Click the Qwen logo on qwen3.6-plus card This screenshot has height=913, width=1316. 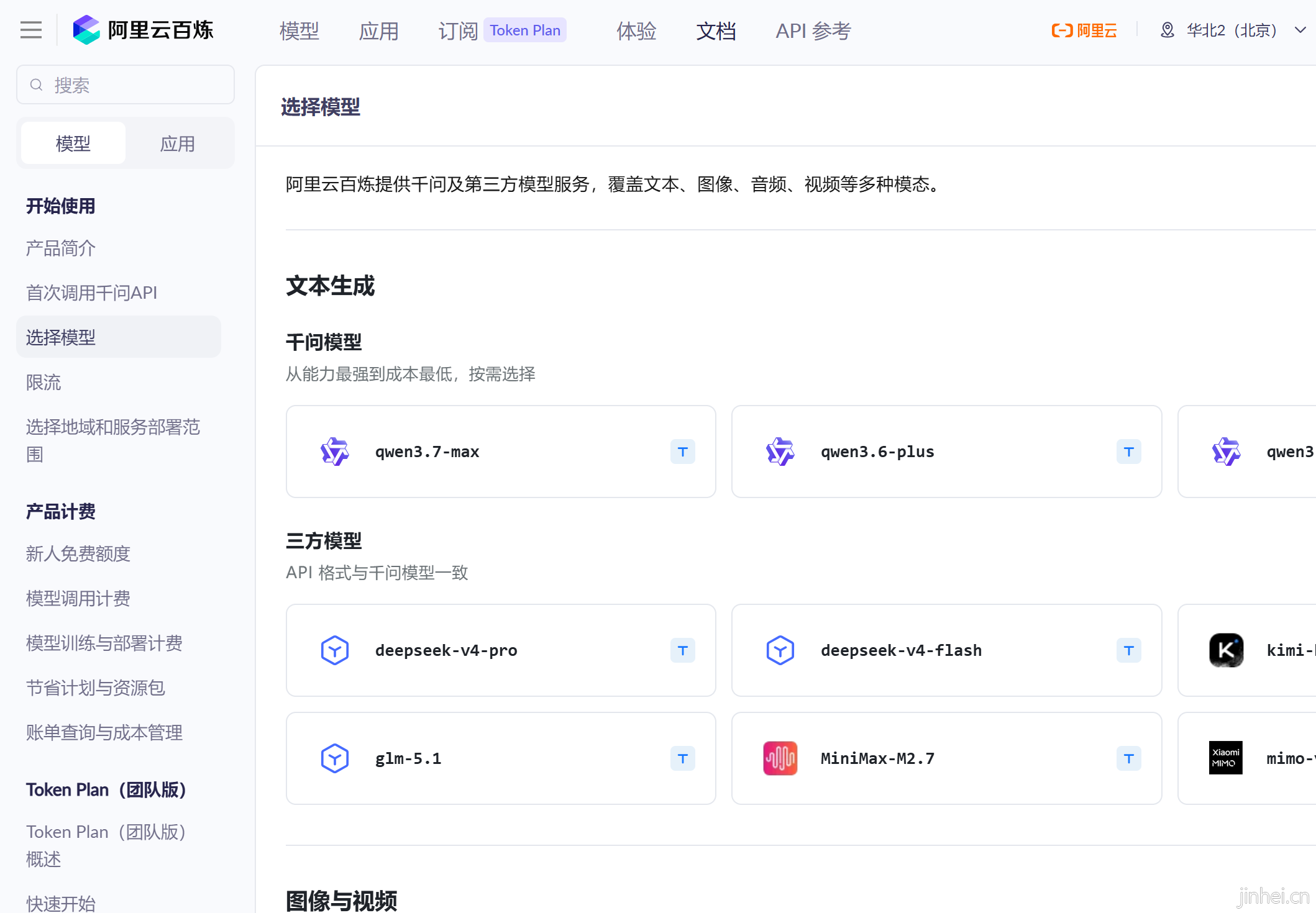pos(780,452)
